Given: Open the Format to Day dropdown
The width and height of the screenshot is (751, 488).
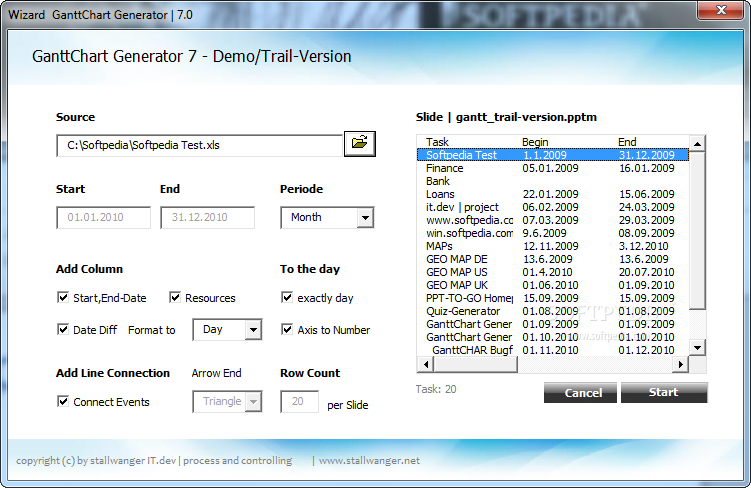Looking at the screenshot, I should [x=253, y=330].
